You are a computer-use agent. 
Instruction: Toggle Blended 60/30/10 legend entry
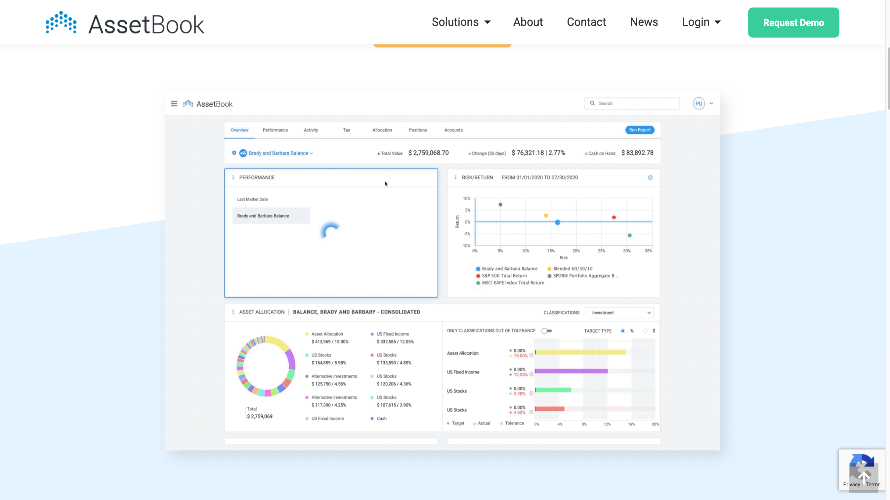(570, 268)
